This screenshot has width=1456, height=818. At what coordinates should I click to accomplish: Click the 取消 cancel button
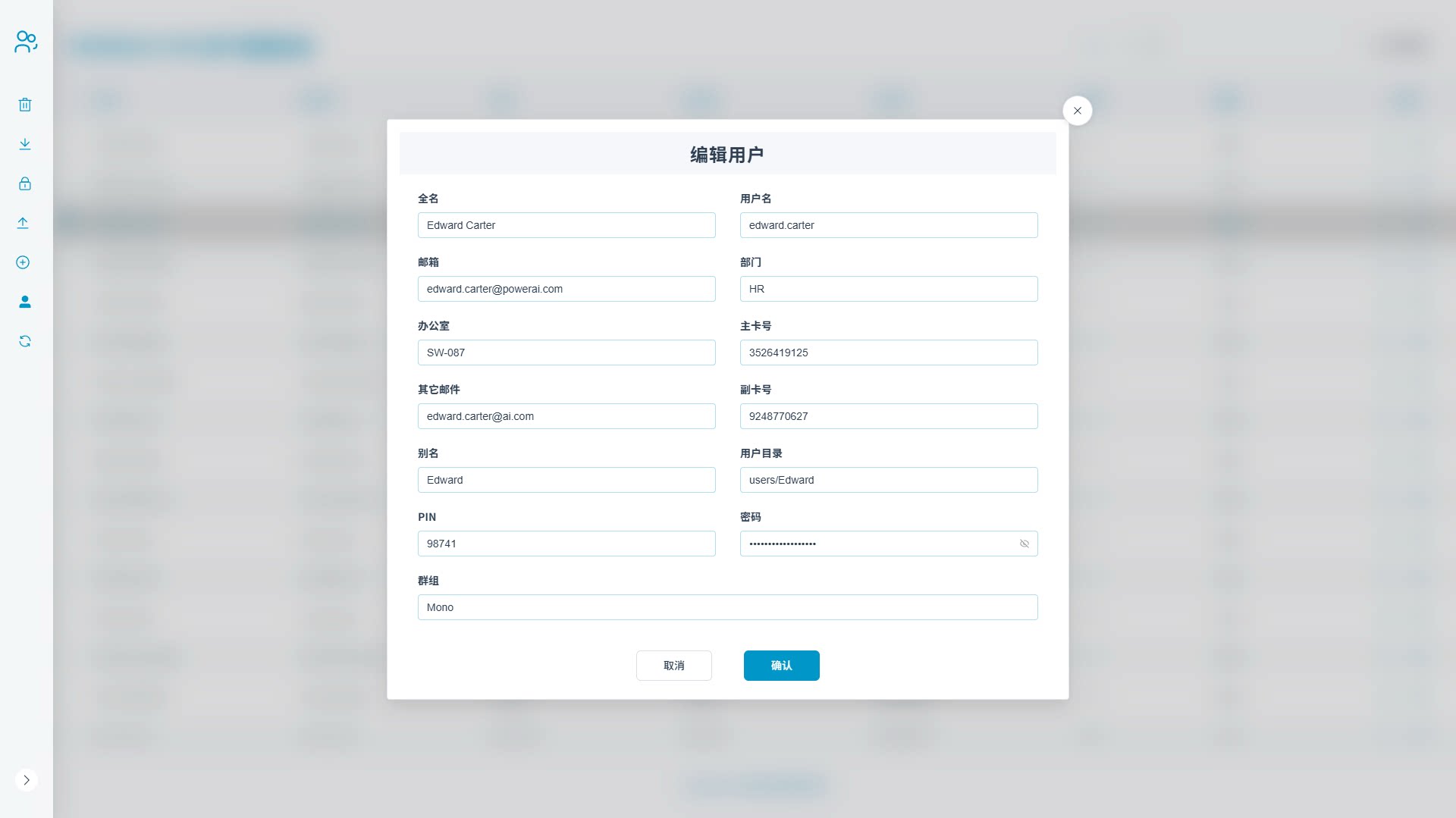click(673, 665)
